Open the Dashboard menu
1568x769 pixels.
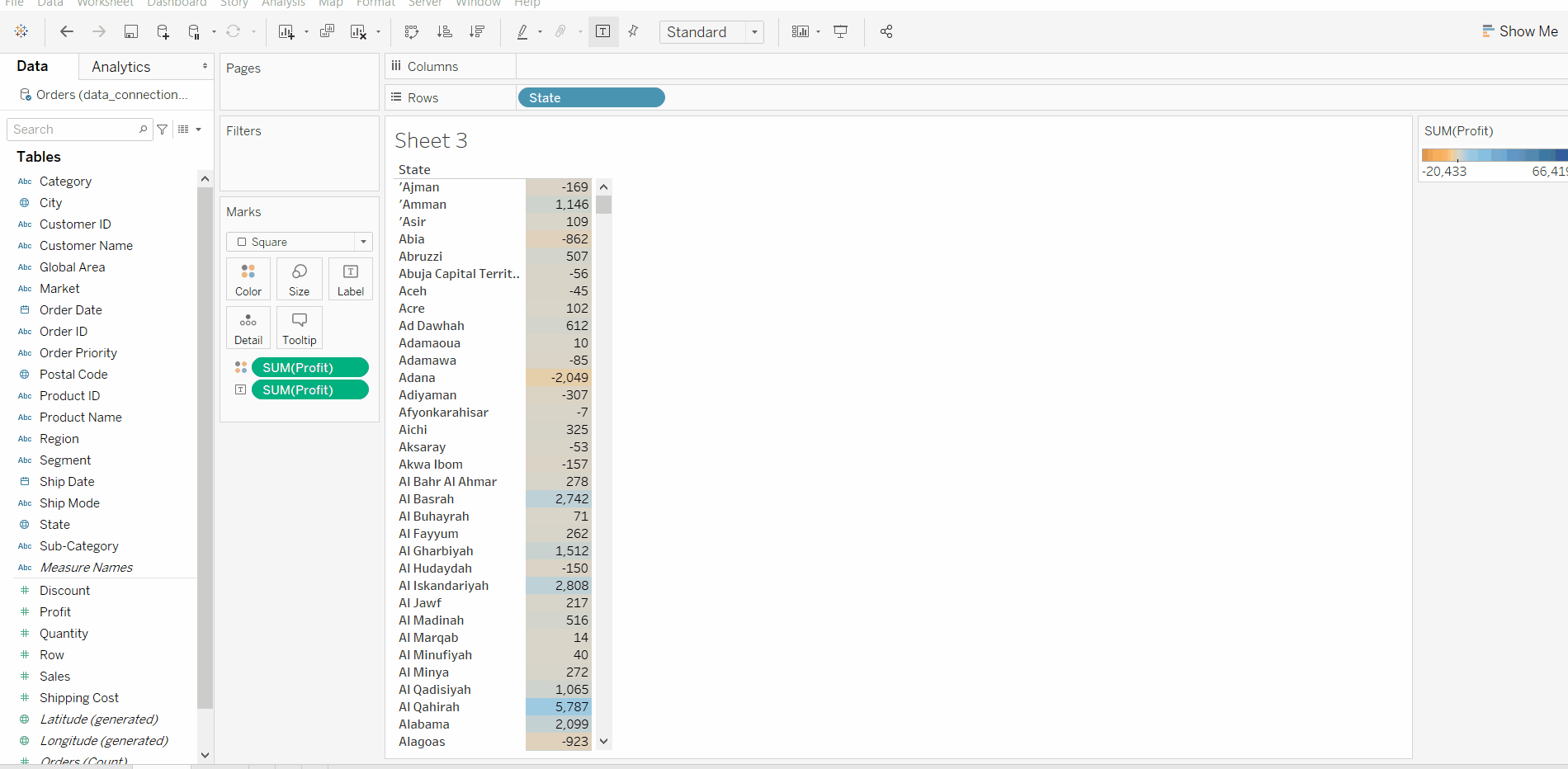tap(177, 3)
